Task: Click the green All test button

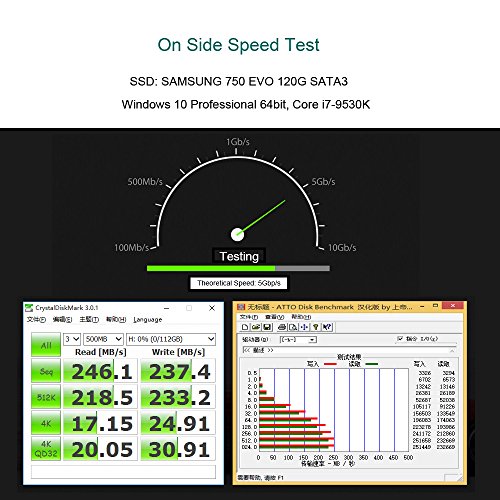Action: tap(46, 344)
